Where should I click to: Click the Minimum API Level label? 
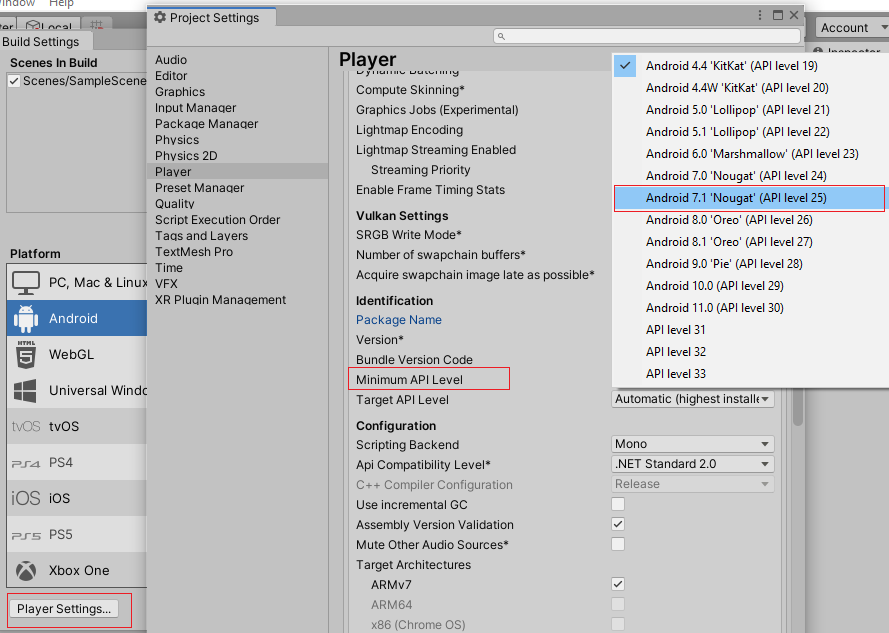click(409, 380)
